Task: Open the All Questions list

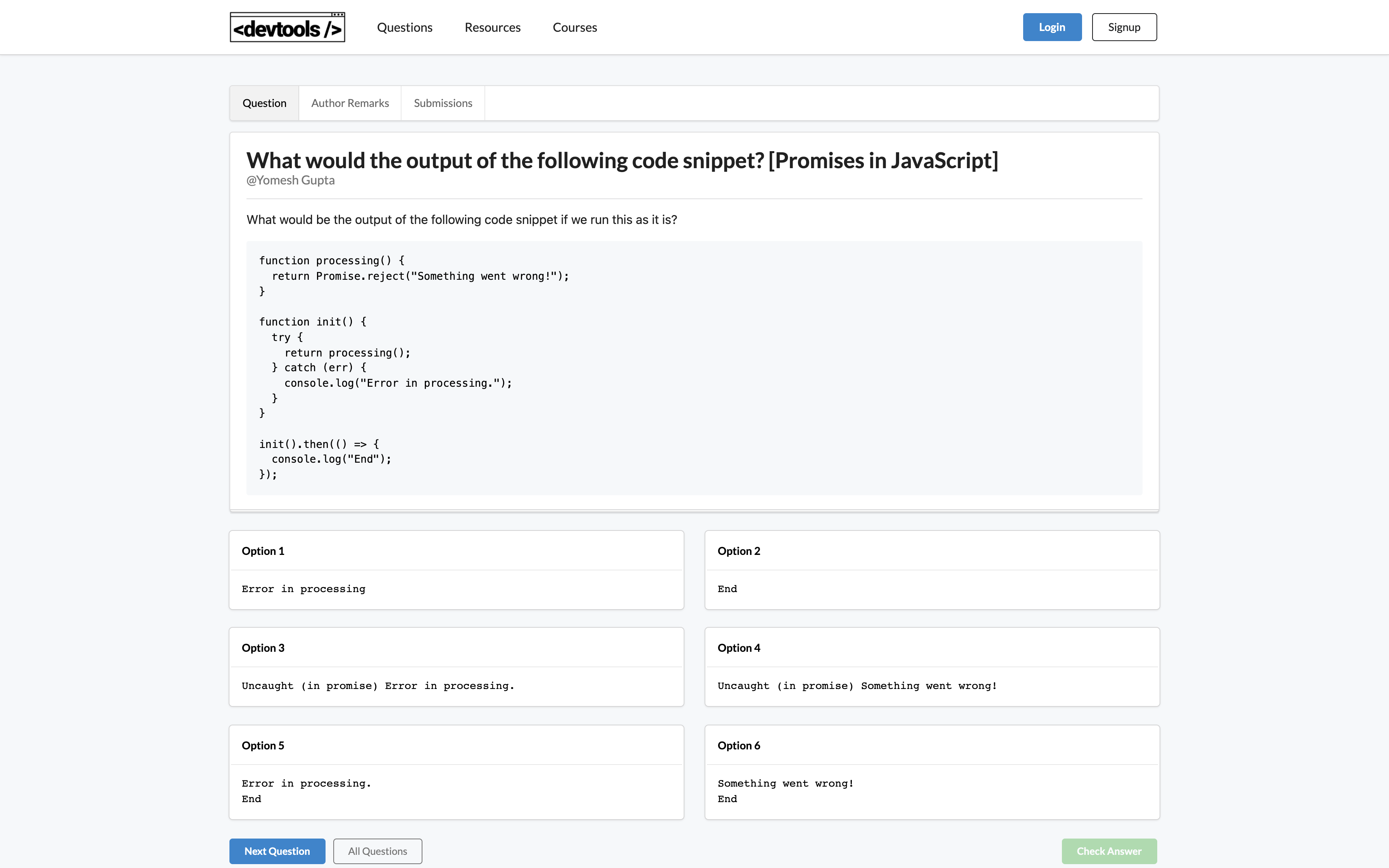Action: point(377,851)
